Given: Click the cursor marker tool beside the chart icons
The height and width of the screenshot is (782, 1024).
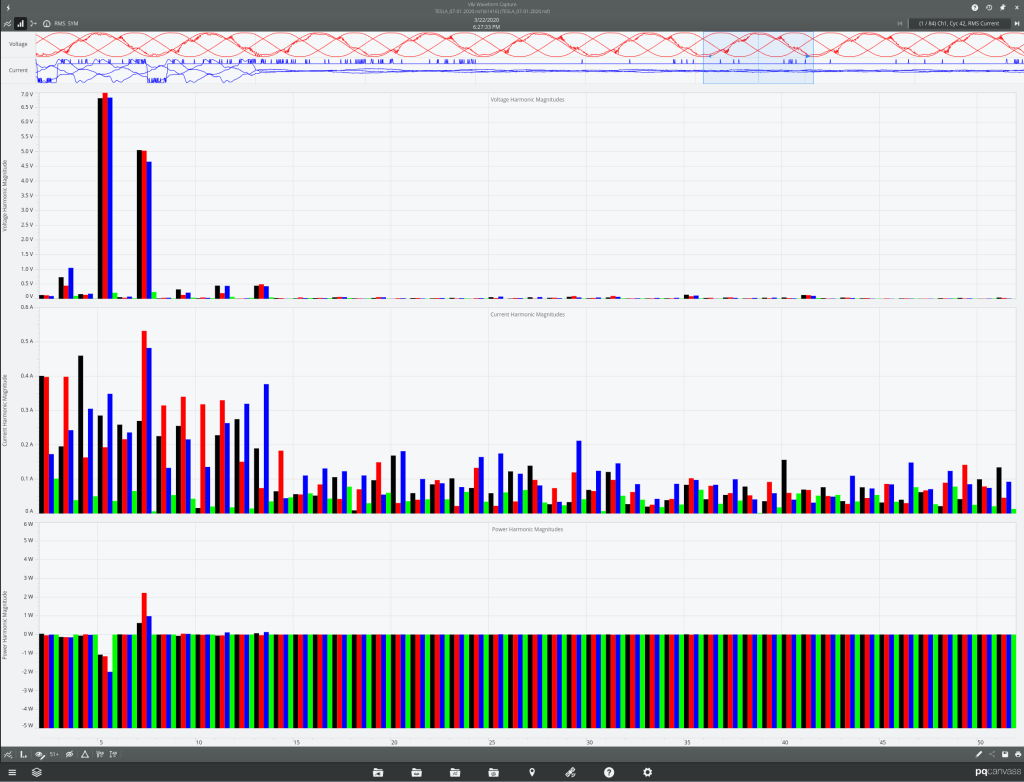Looking at the screenshot, I should pos(33,22).
